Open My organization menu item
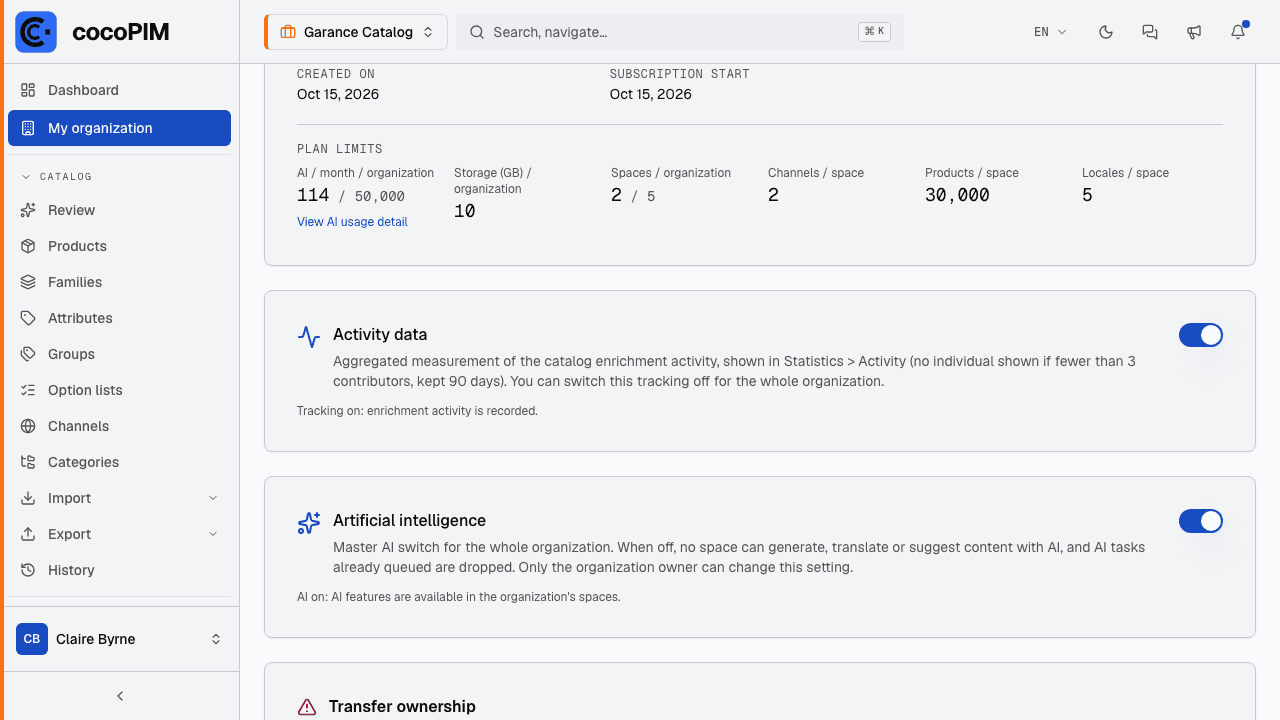The height and width of the screenshot is (720, 1280). 119,128
